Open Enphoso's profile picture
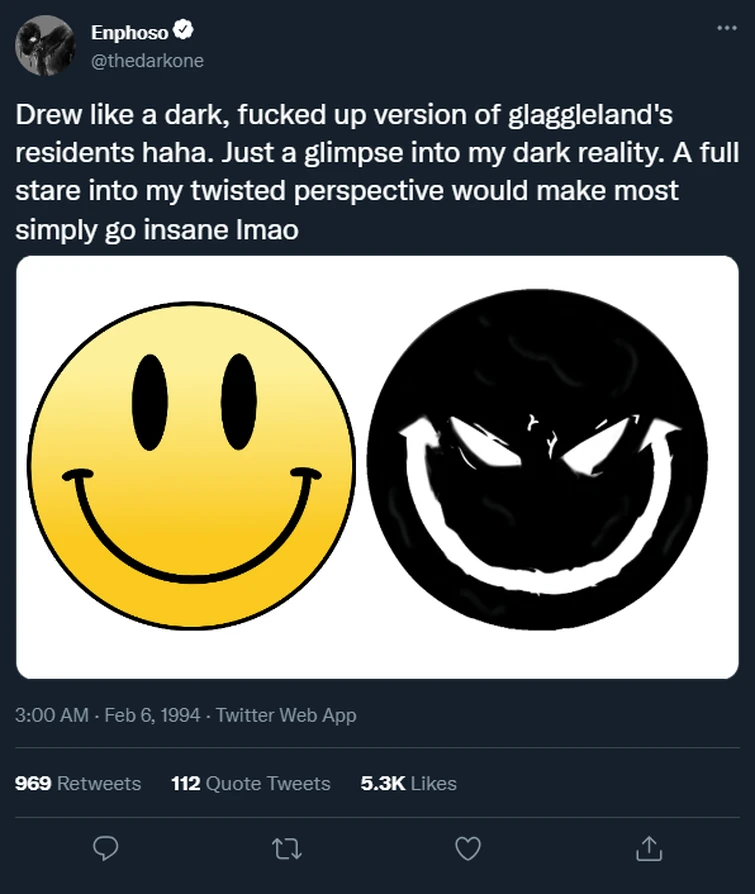 pyautogui.click(x=46, y=46)
